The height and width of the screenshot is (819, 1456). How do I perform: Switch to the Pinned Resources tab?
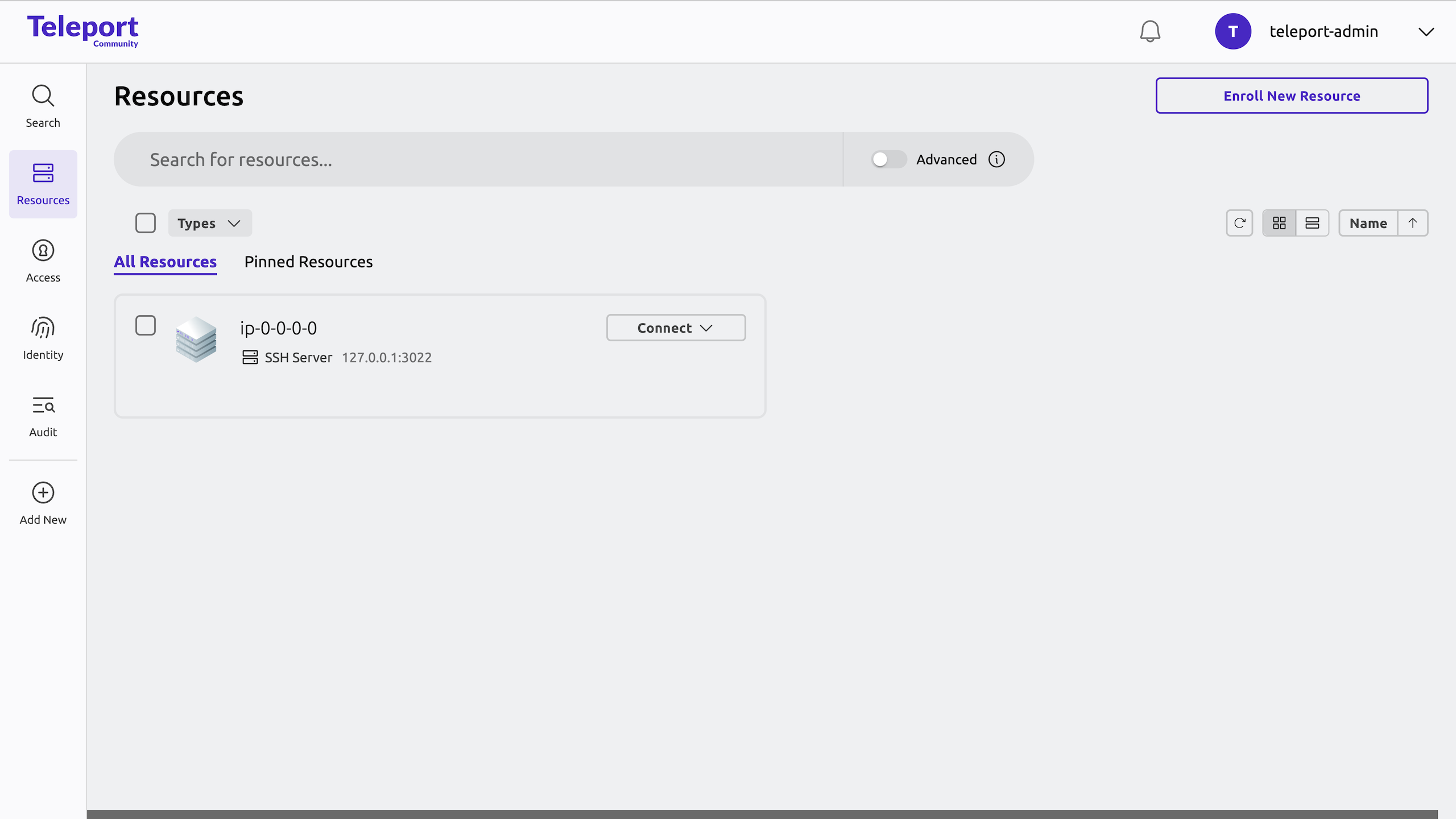click(308, 262)
